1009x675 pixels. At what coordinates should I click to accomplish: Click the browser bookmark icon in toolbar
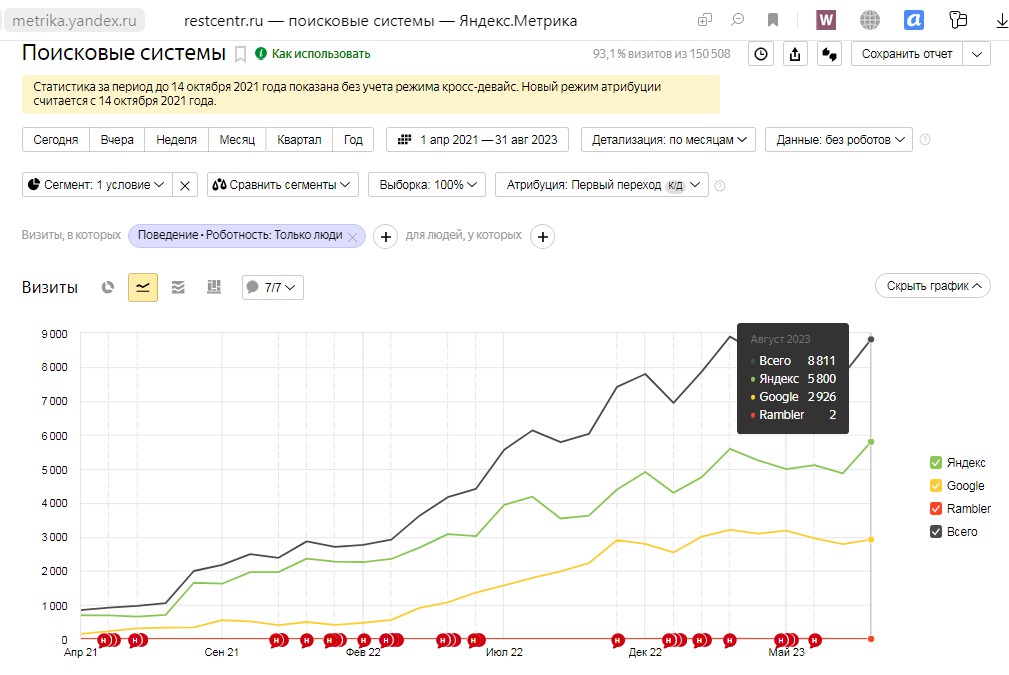[773, 21]
